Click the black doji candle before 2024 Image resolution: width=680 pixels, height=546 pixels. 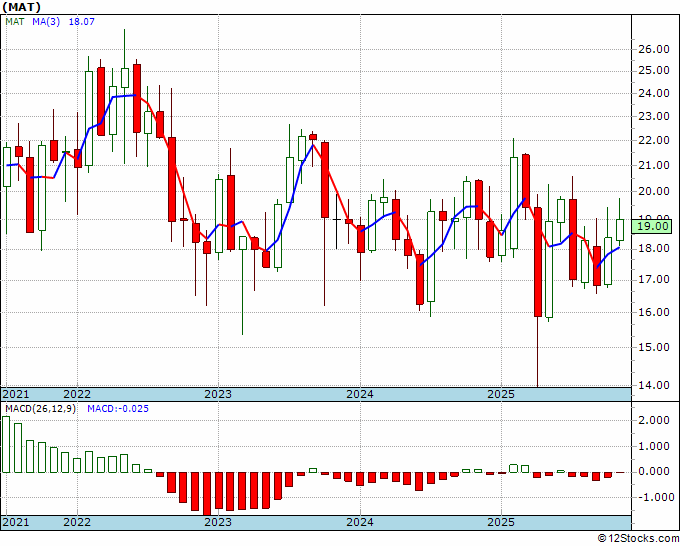337,220
